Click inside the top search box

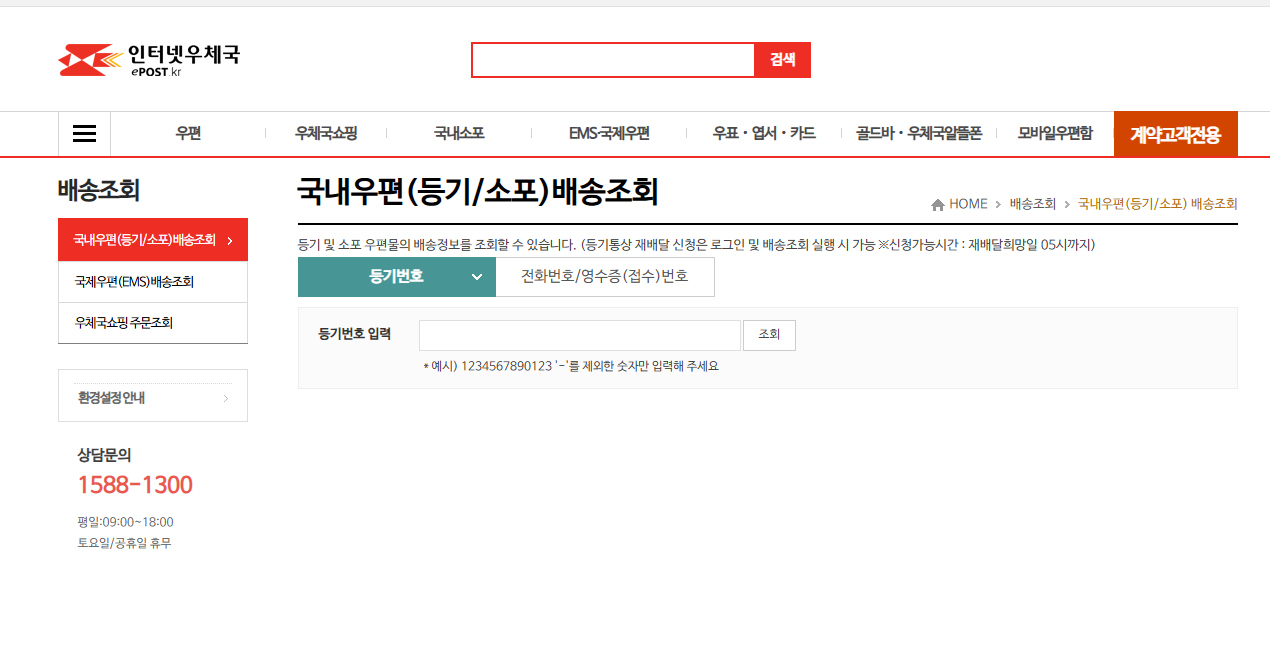point(612,59)
